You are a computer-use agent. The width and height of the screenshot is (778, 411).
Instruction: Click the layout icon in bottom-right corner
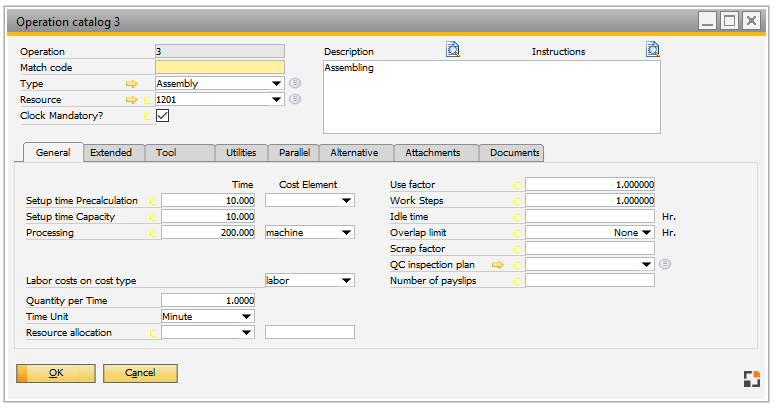(751, 378)
